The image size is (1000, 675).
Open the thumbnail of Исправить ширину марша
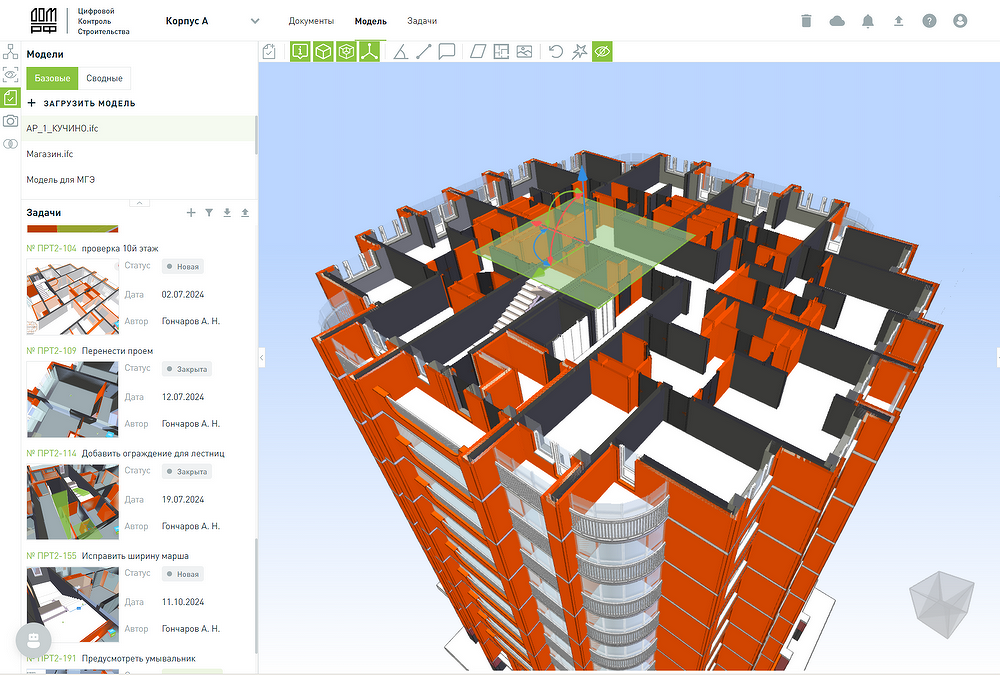73,605
